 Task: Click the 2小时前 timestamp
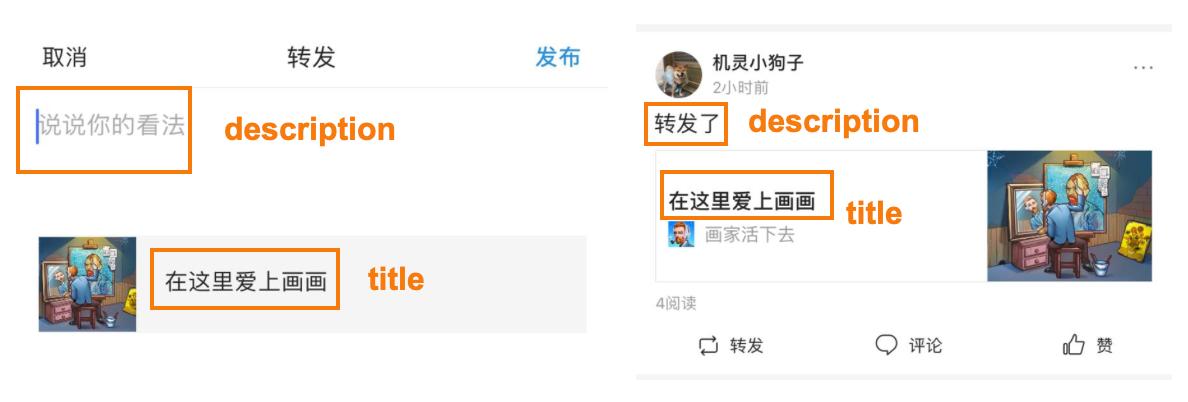pyautogui.click(x=740, y=88)
